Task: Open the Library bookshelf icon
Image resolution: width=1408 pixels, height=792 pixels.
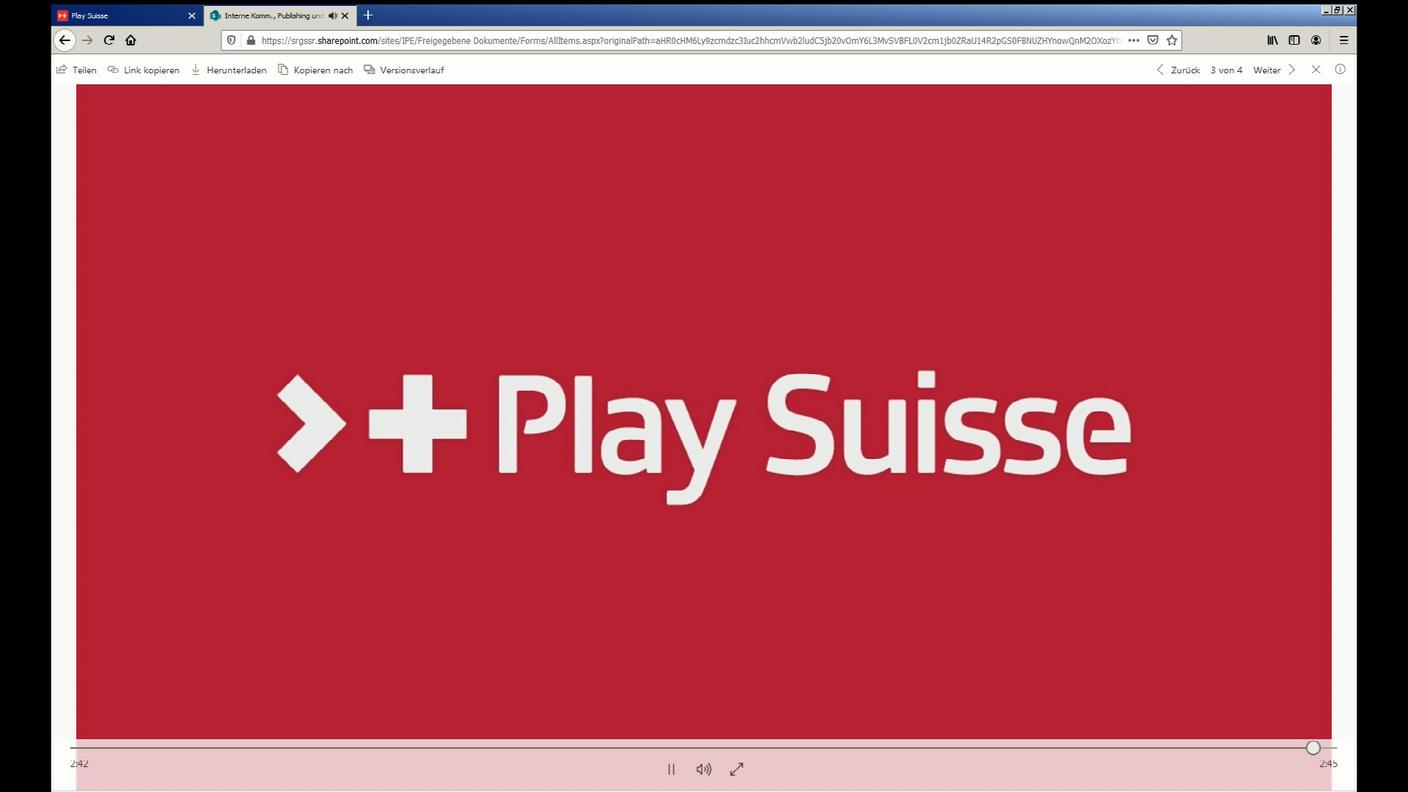Action: tap(1272, 40)
